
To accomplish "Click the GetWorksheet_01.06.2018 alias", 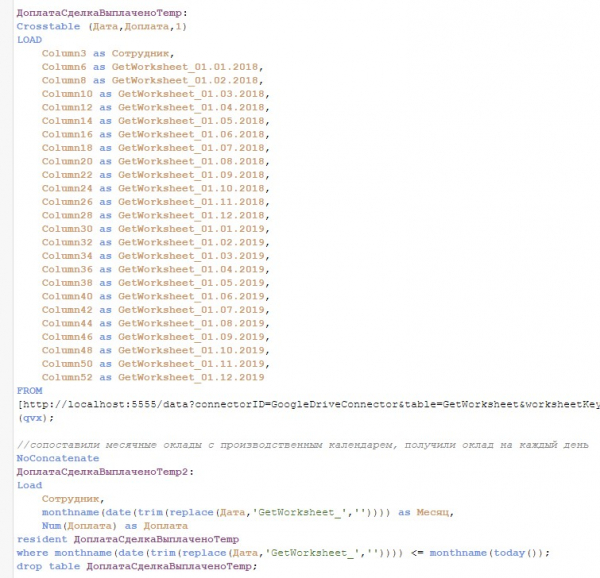I will (x=193, y=134).
